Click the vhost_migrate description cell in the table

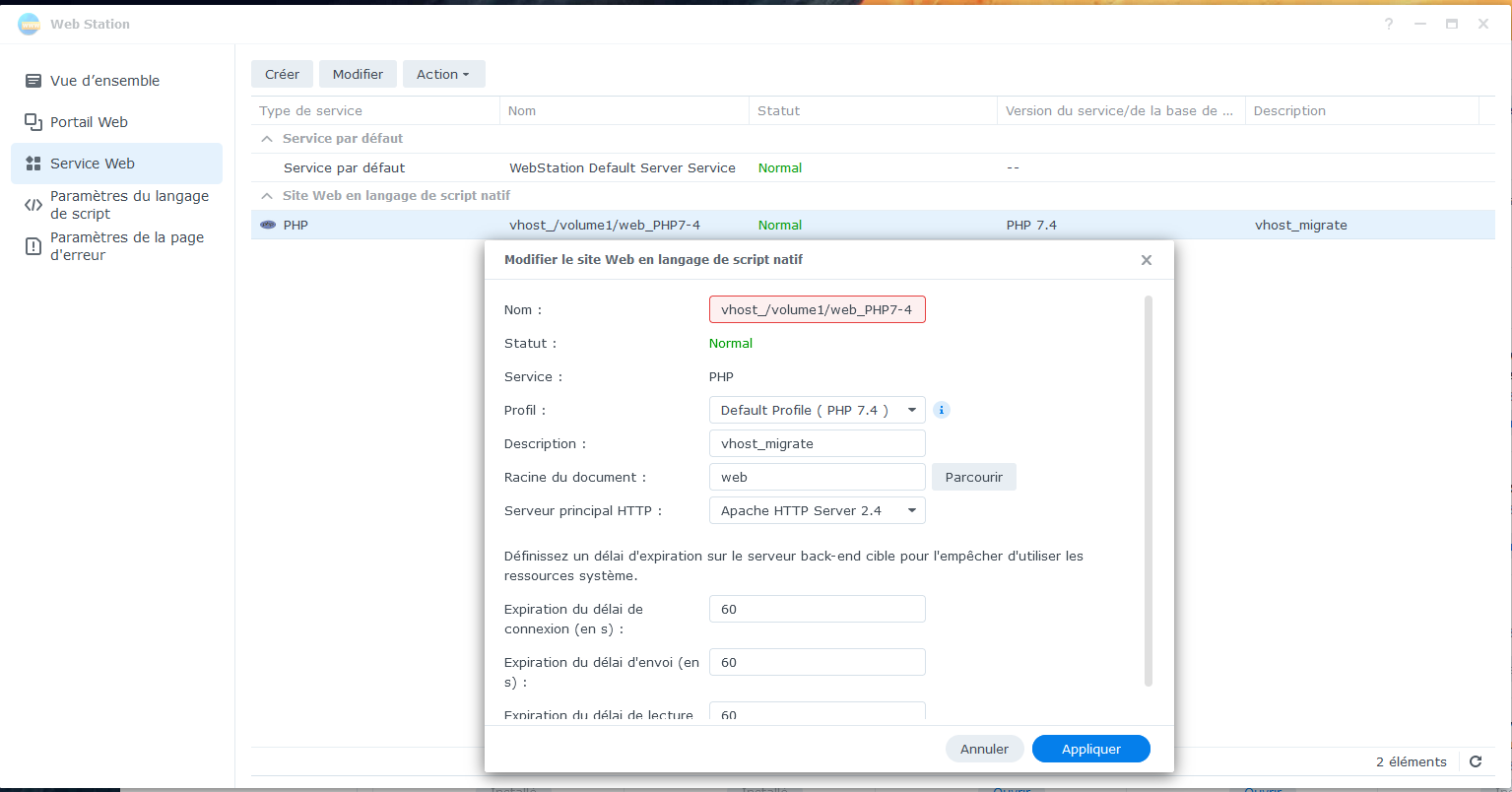tap(1301, 225)
